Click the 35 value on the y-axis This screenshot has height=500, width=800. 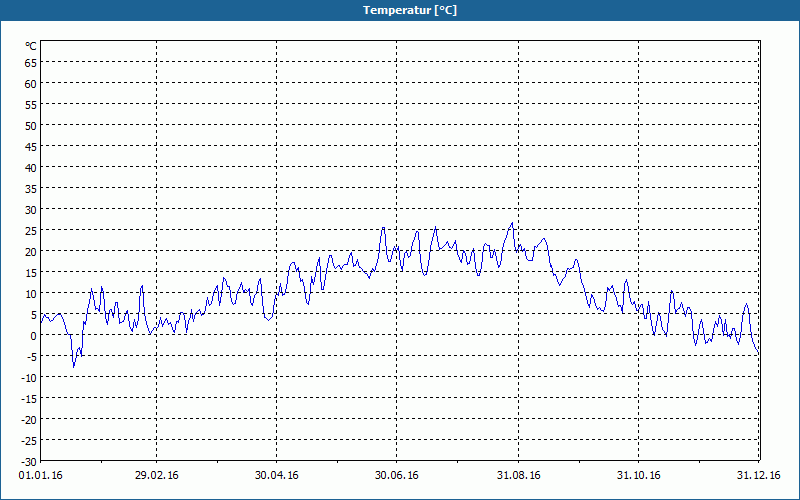tap(31, 189)
